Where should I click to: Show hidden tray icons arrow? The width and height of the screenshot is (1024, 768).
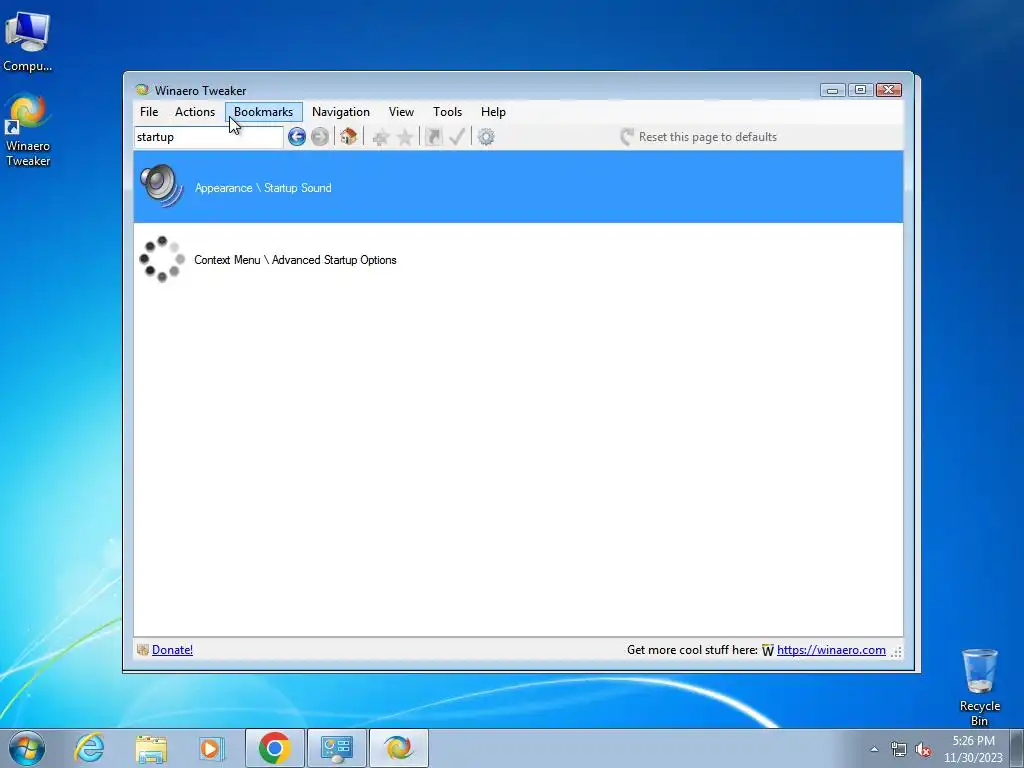(x=874, y=749)
